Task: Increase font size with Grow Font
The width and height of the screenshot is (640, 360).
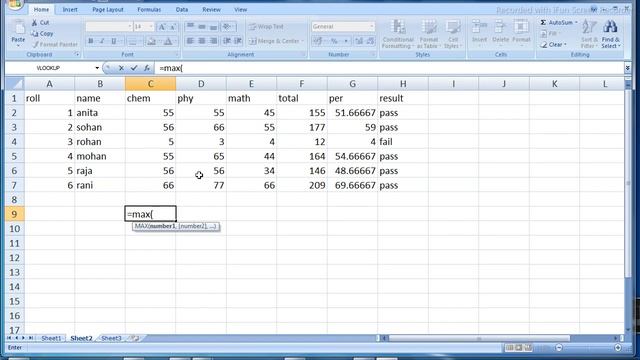Action: (162, 27)
